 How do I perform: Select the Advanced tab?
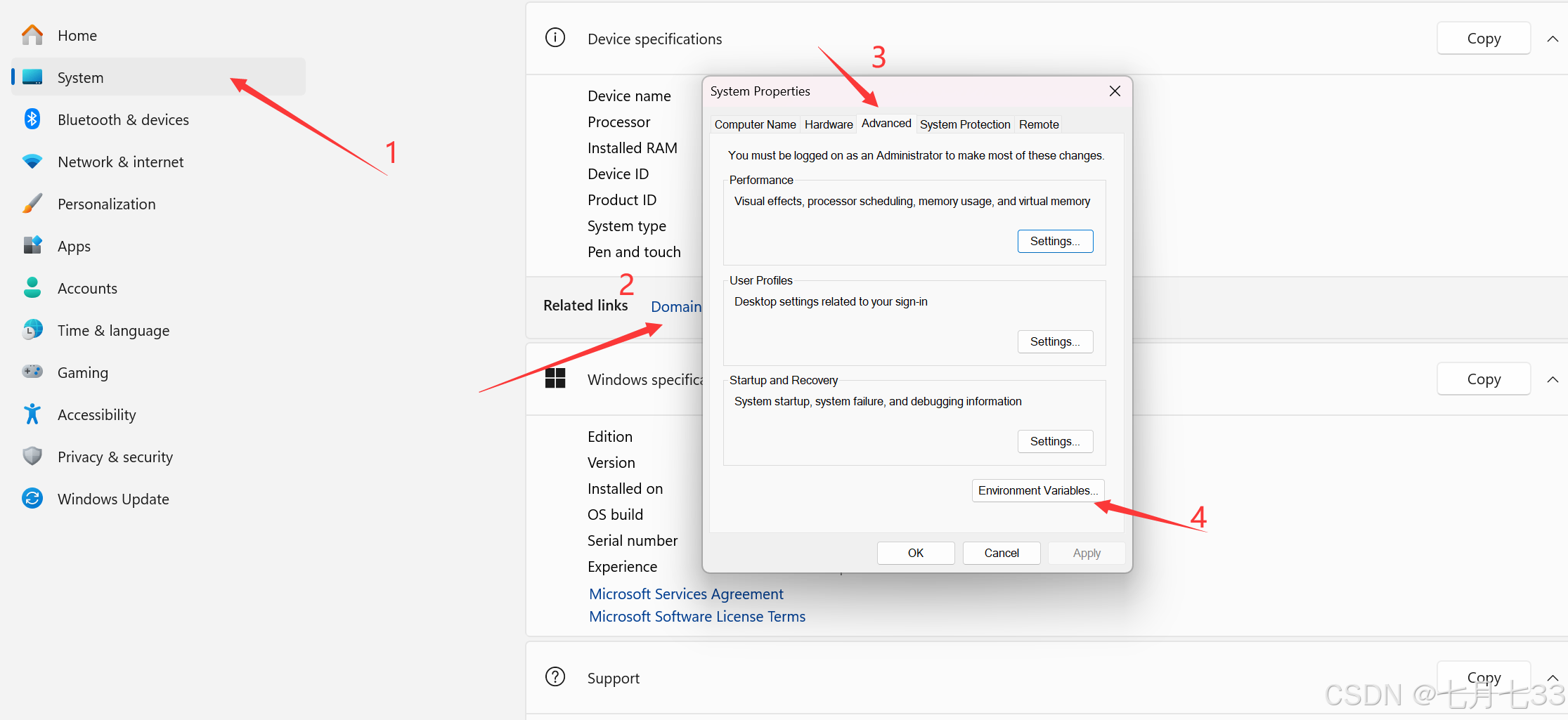886,124
